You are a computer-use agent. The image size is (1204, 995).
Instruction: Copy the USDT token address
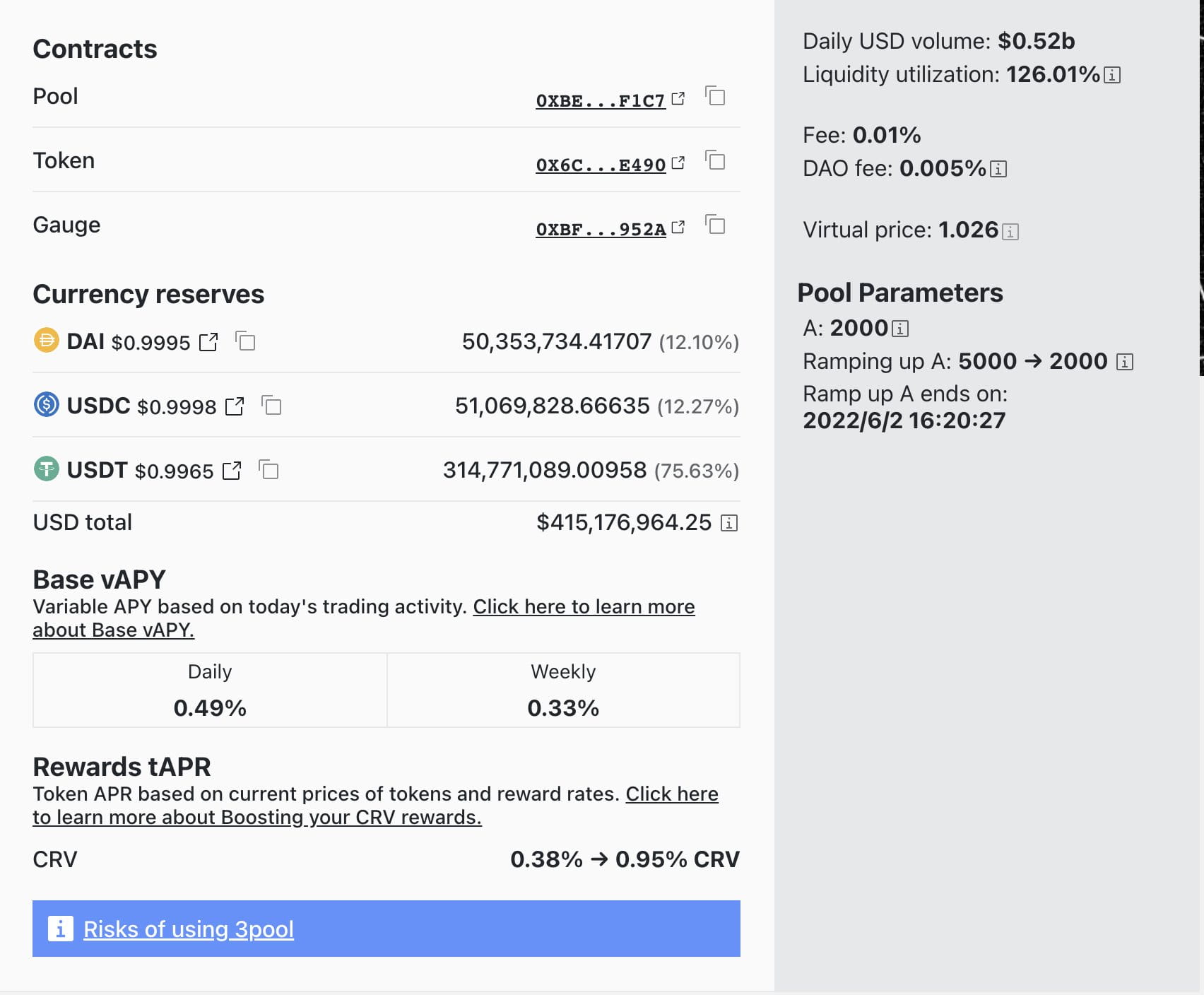click(268, 471)
